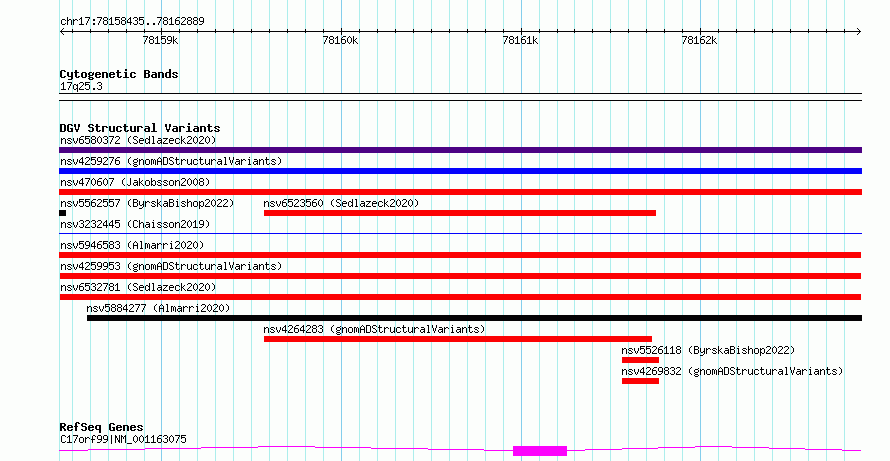890x461 pixels.
Task: Click the nsv3232445 (Chaisson2019) label
Action: point(135,224)
